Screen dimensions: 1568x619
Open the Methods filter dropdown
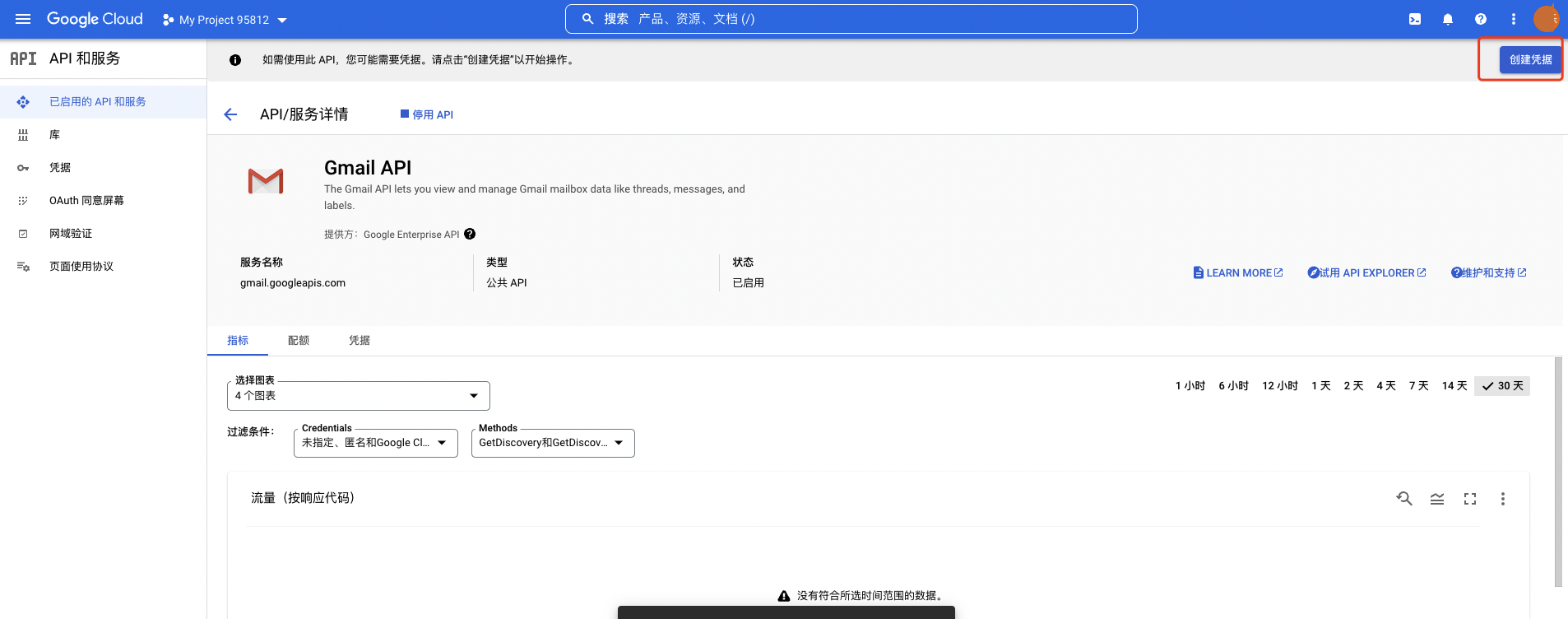pos(552,443)
